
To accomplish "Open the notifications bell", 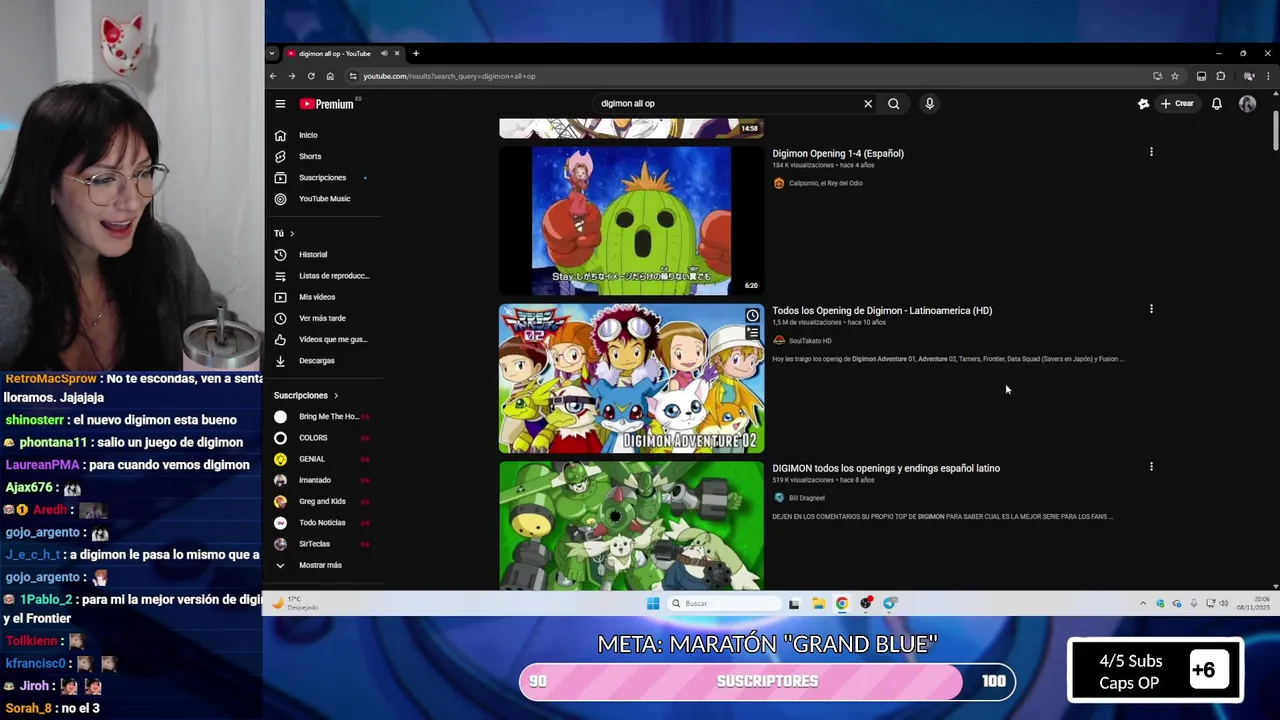I will click(x=1217, y=104).
